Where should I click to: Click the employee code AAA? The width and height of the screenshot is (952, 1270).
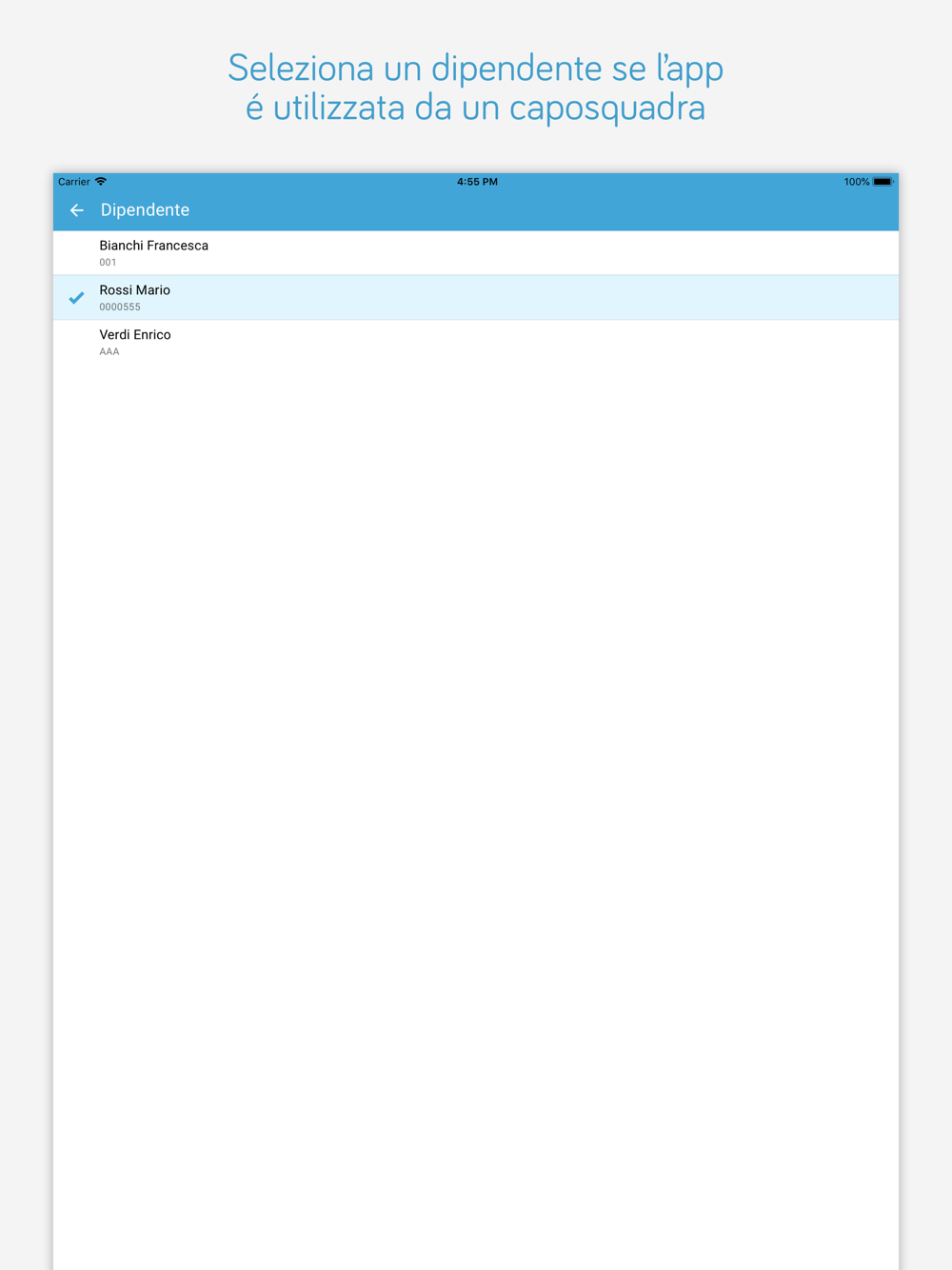[109, 352]
